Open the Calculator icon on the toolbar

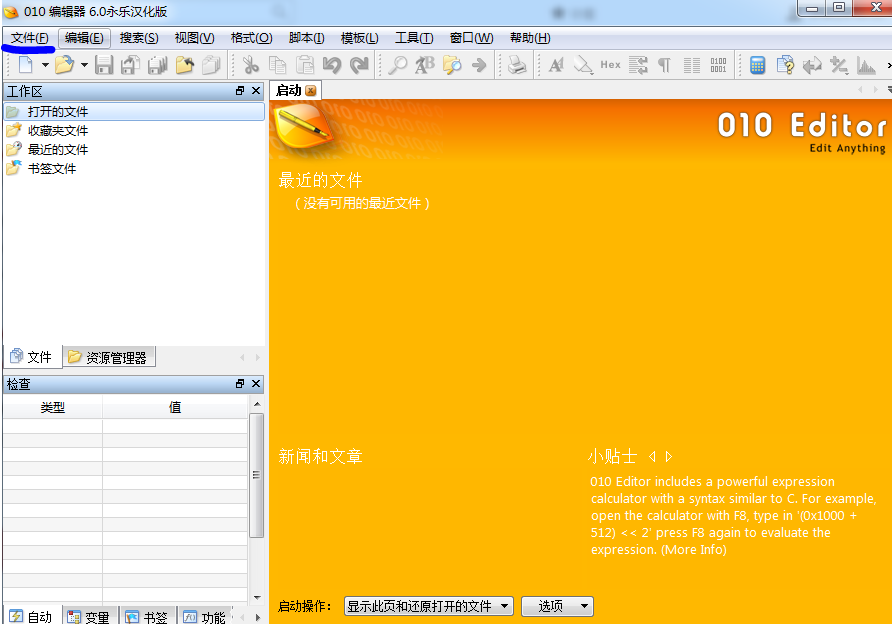coord(756,64)
